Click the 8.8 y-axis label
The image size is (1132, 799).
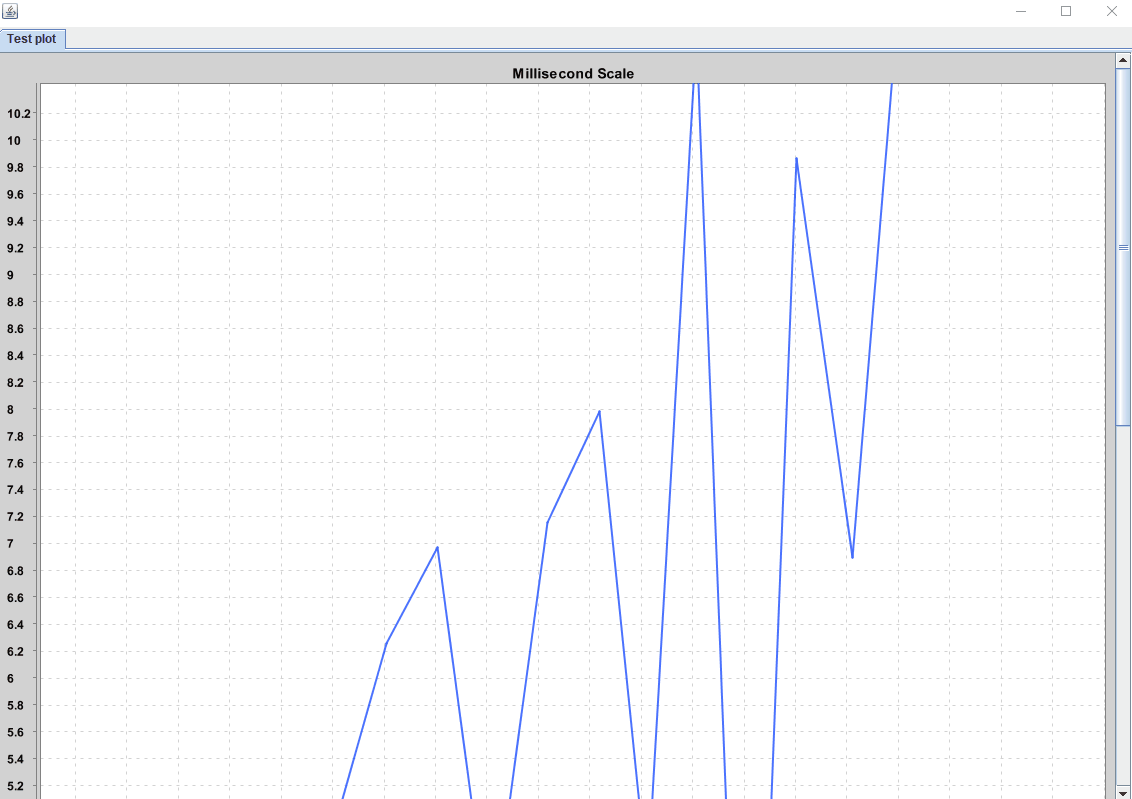[x=15, y=302]
